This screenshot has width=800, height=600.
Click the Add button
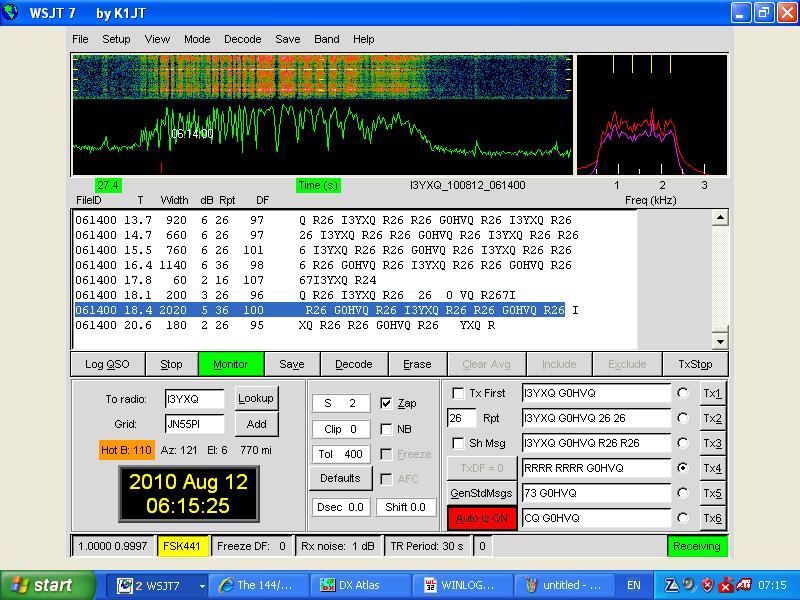click(256, 424)
